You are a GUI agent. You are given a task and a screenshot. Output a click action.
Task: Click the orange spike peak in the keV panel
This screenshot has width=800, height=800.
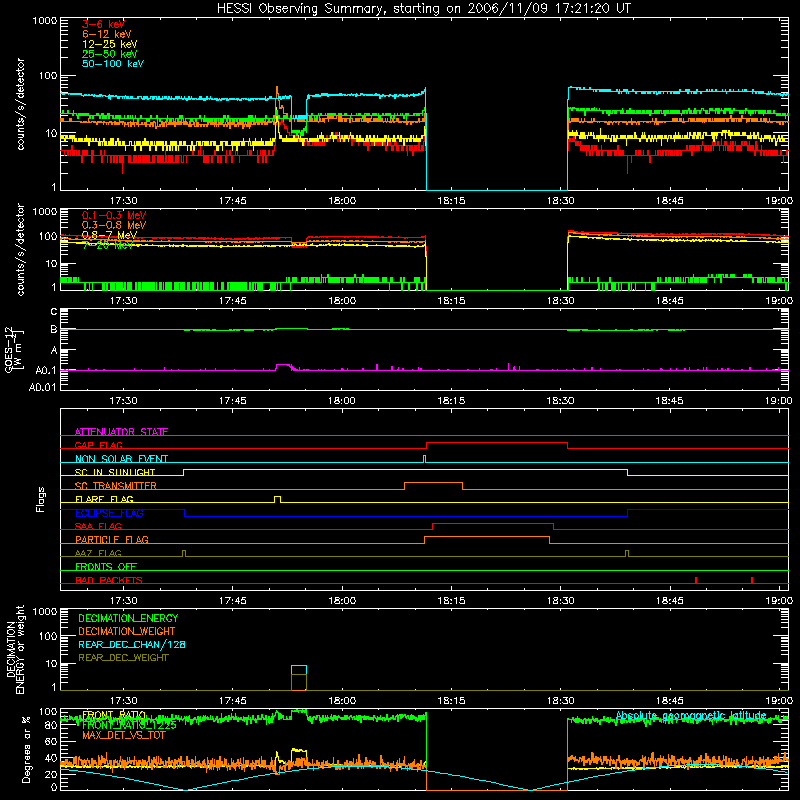tap(277, 88)
